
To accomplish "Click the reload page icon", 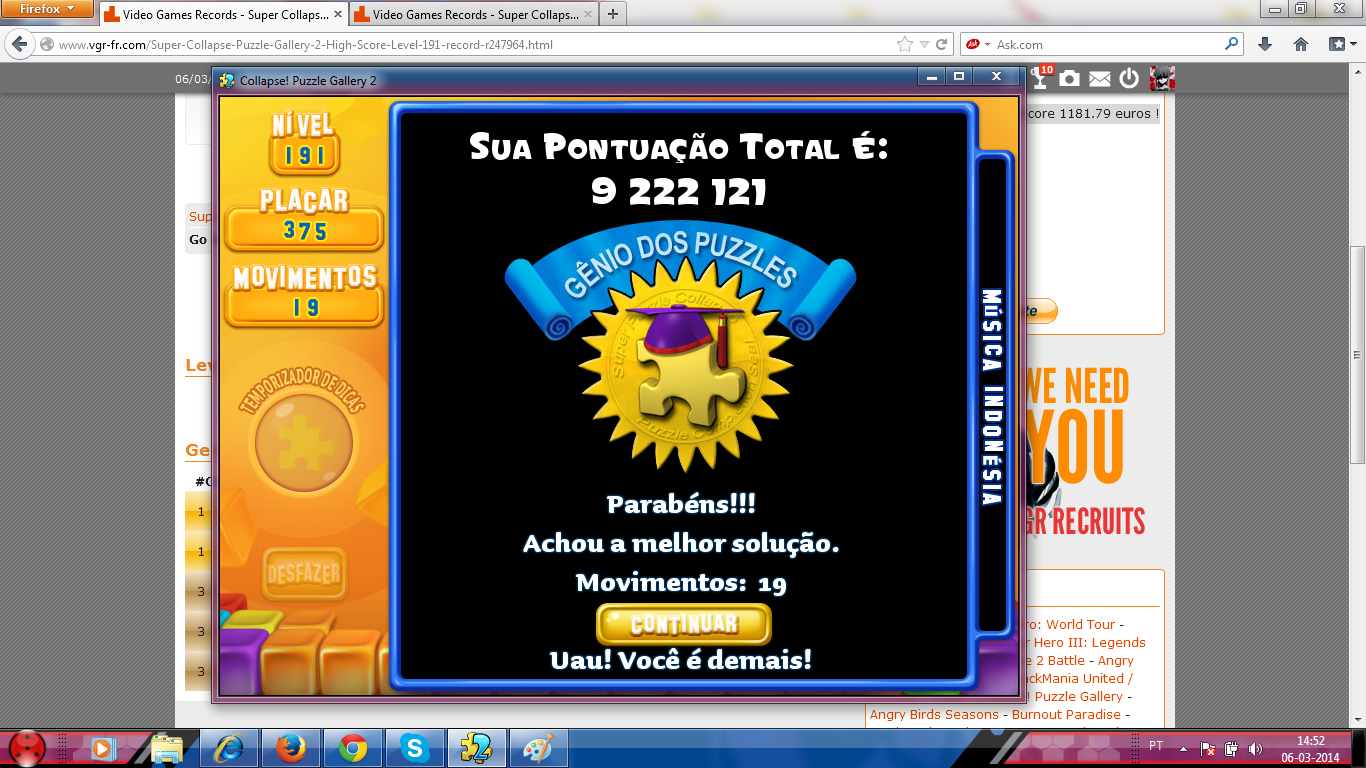I will pyautogui.click(x=941, y=44).
